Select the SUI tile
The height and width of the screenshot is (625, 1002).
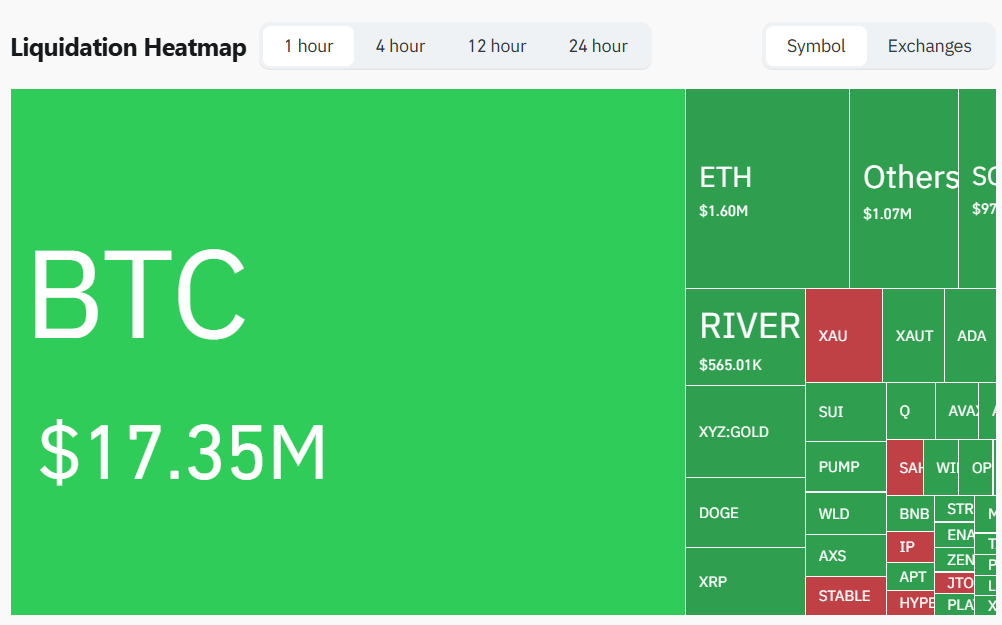[x=845, y=412]
